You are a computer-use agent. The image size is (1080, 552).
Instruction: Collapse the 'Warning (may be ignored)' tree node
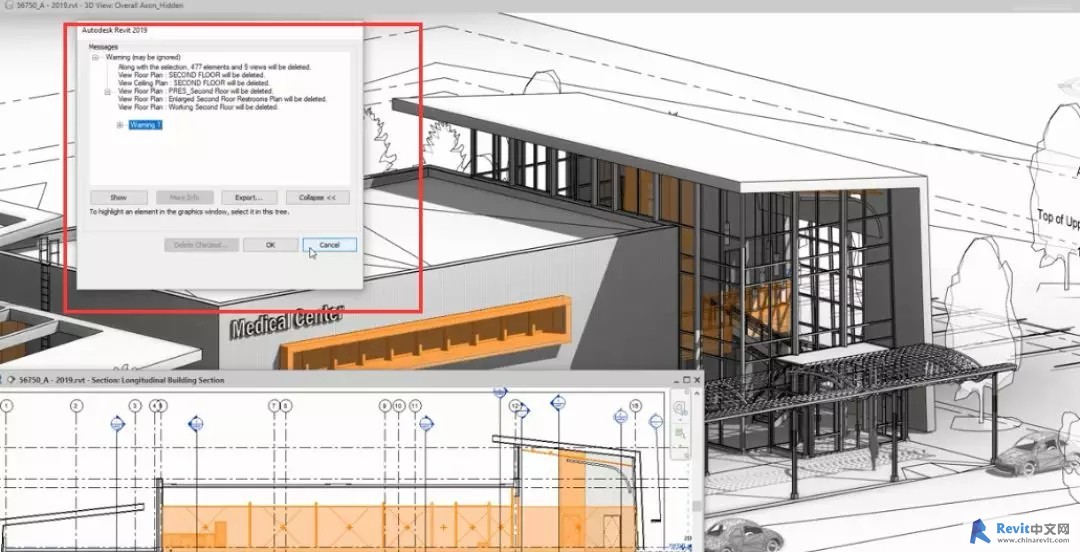click(96, 58)
